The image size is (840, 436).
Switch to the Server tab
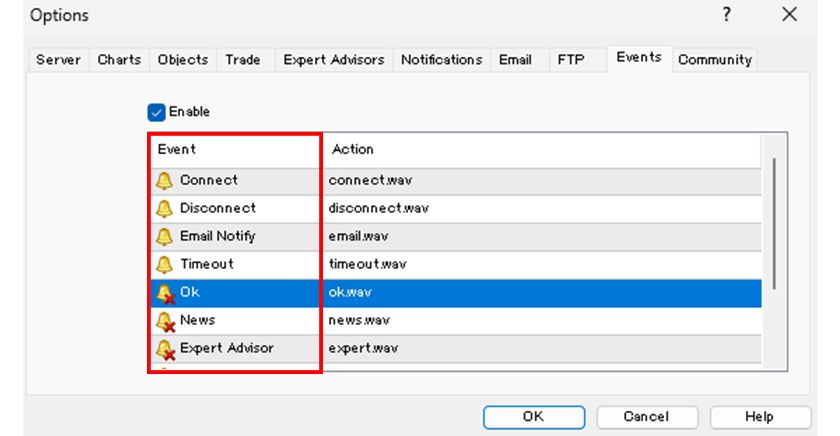[58, 60]
